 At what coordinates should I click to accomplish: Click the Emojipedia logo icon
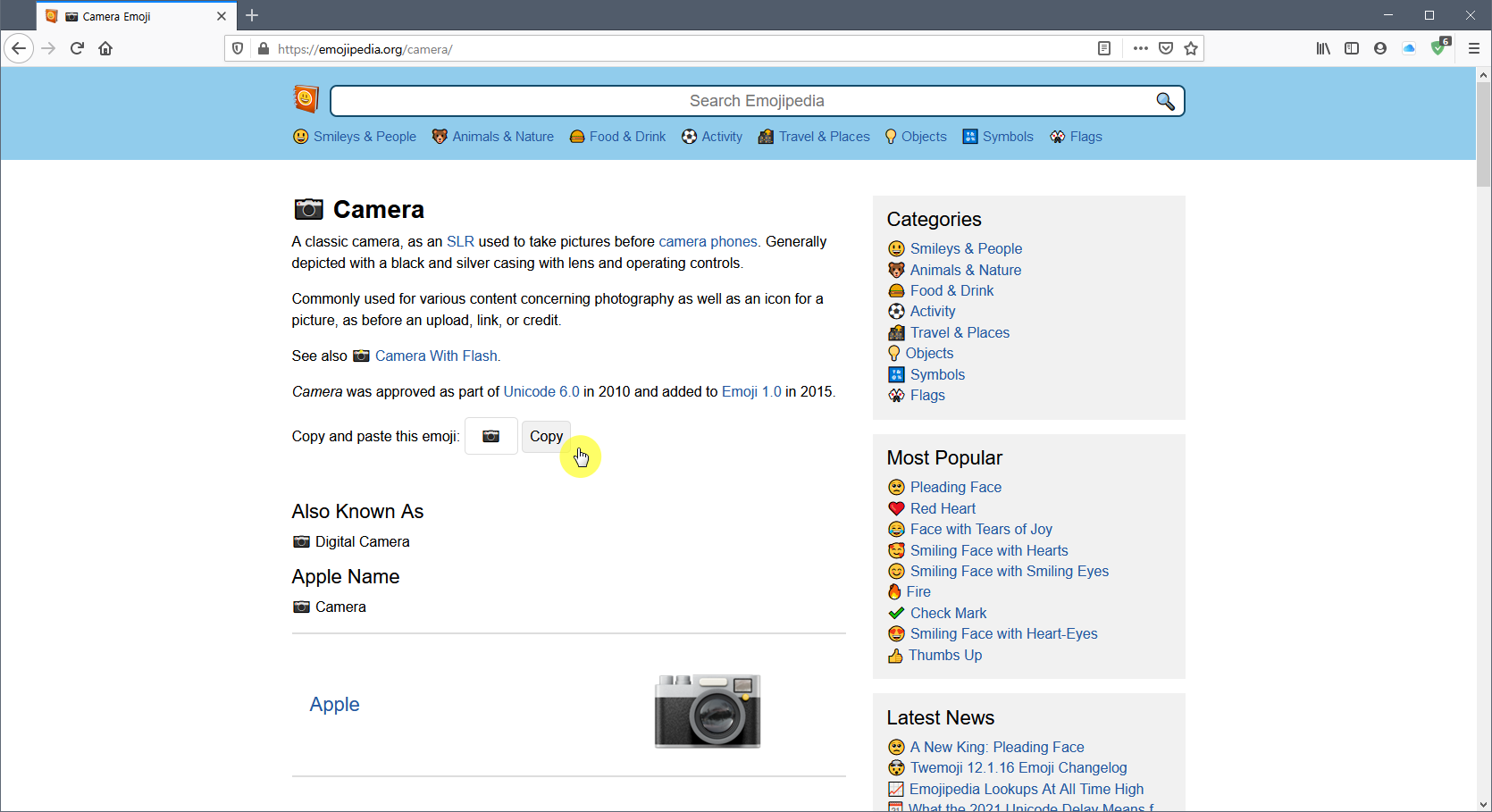[x=306, y=99]
